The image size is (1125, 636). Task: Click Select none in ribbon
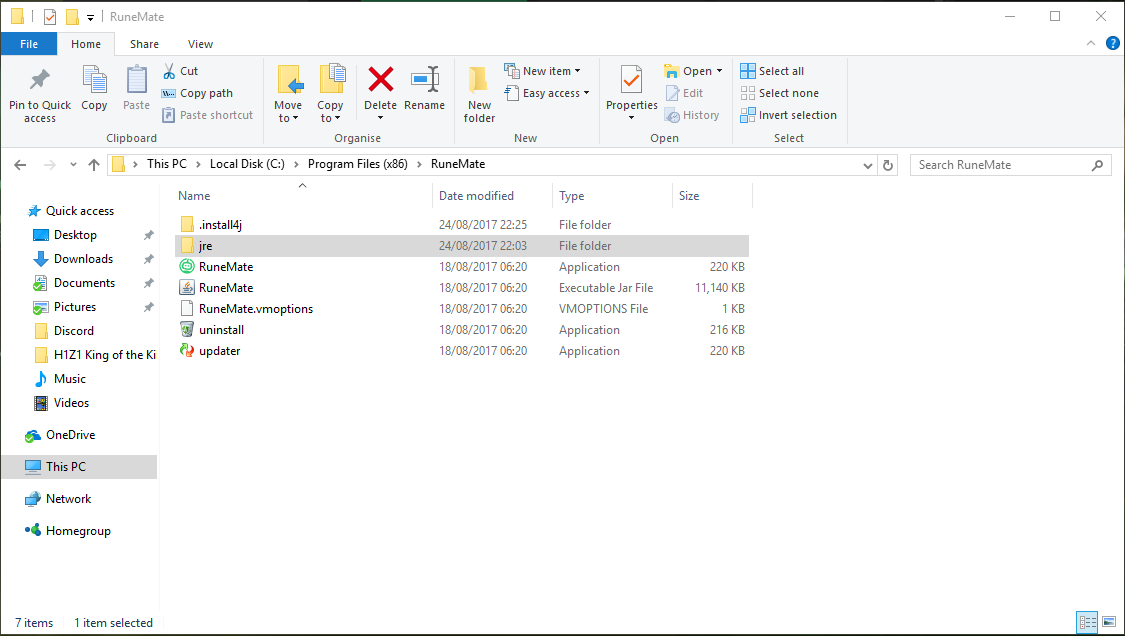pyautogui.click(x=779, y=93)
